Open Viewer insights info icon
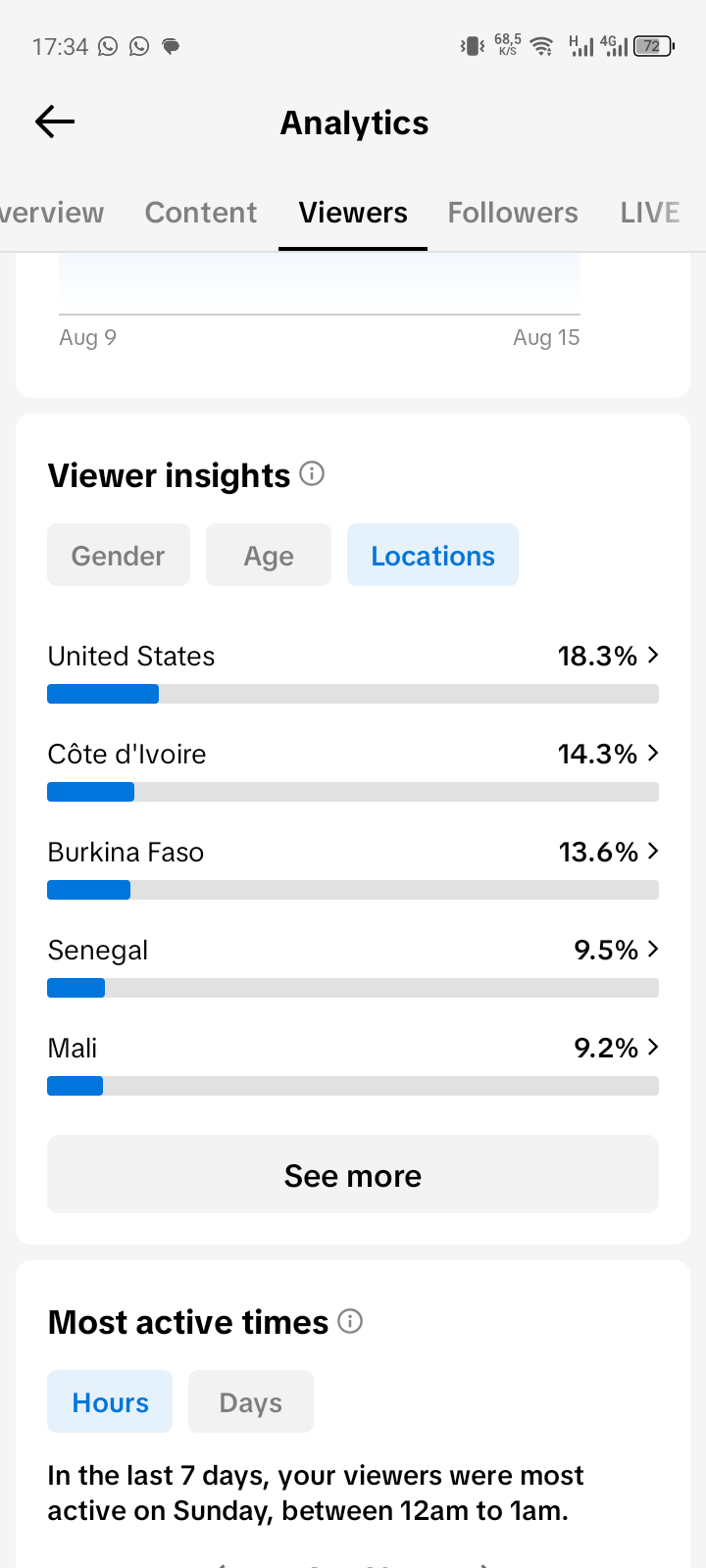Screen dimensions: 706x1568 [312, 474]
